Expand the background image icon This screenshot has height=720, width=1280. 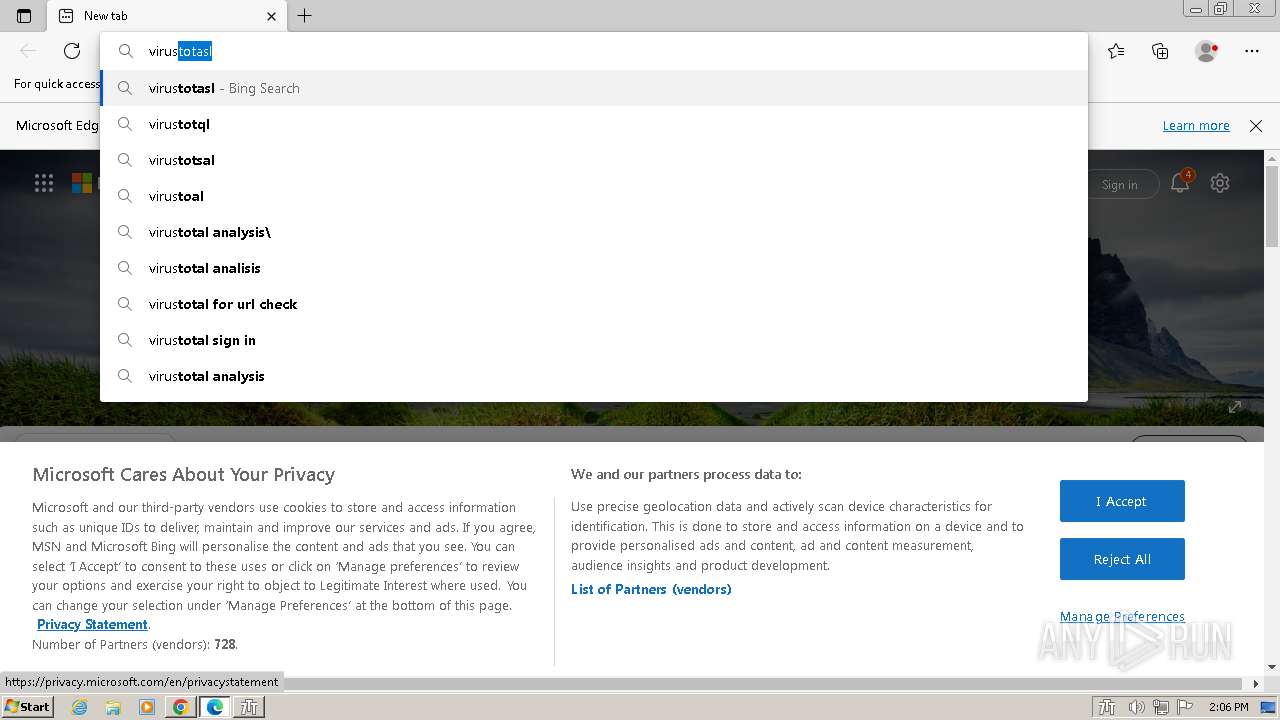(1235, 407)
